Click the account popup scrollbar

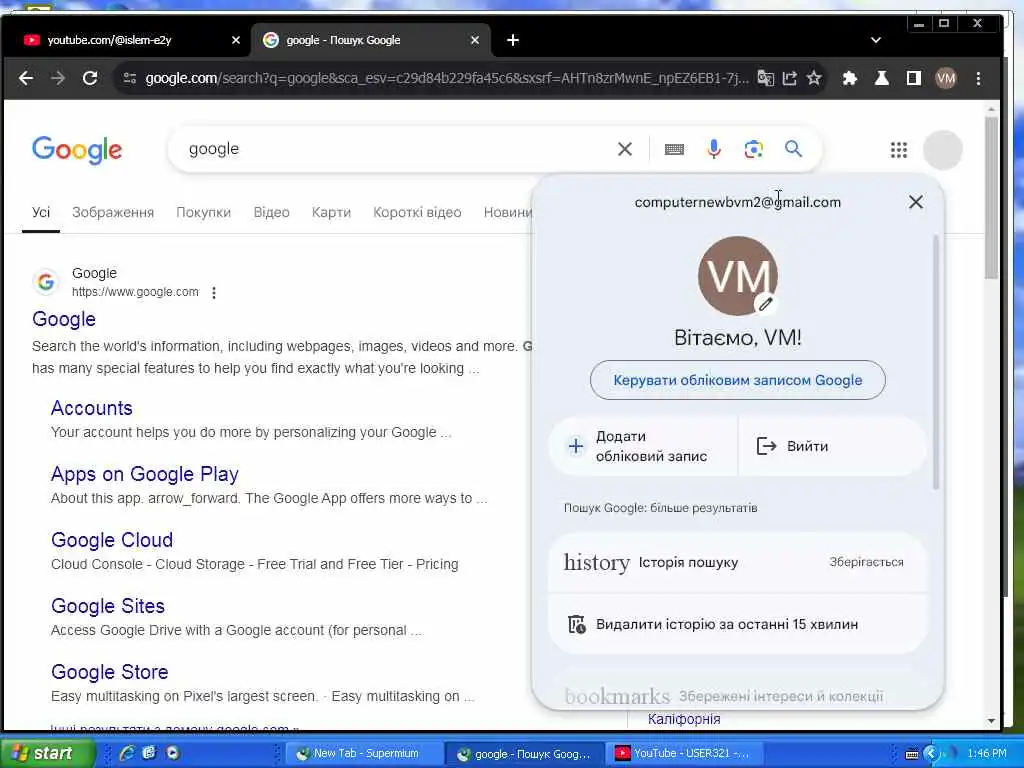pyautogui.click(x=935, y=362)
